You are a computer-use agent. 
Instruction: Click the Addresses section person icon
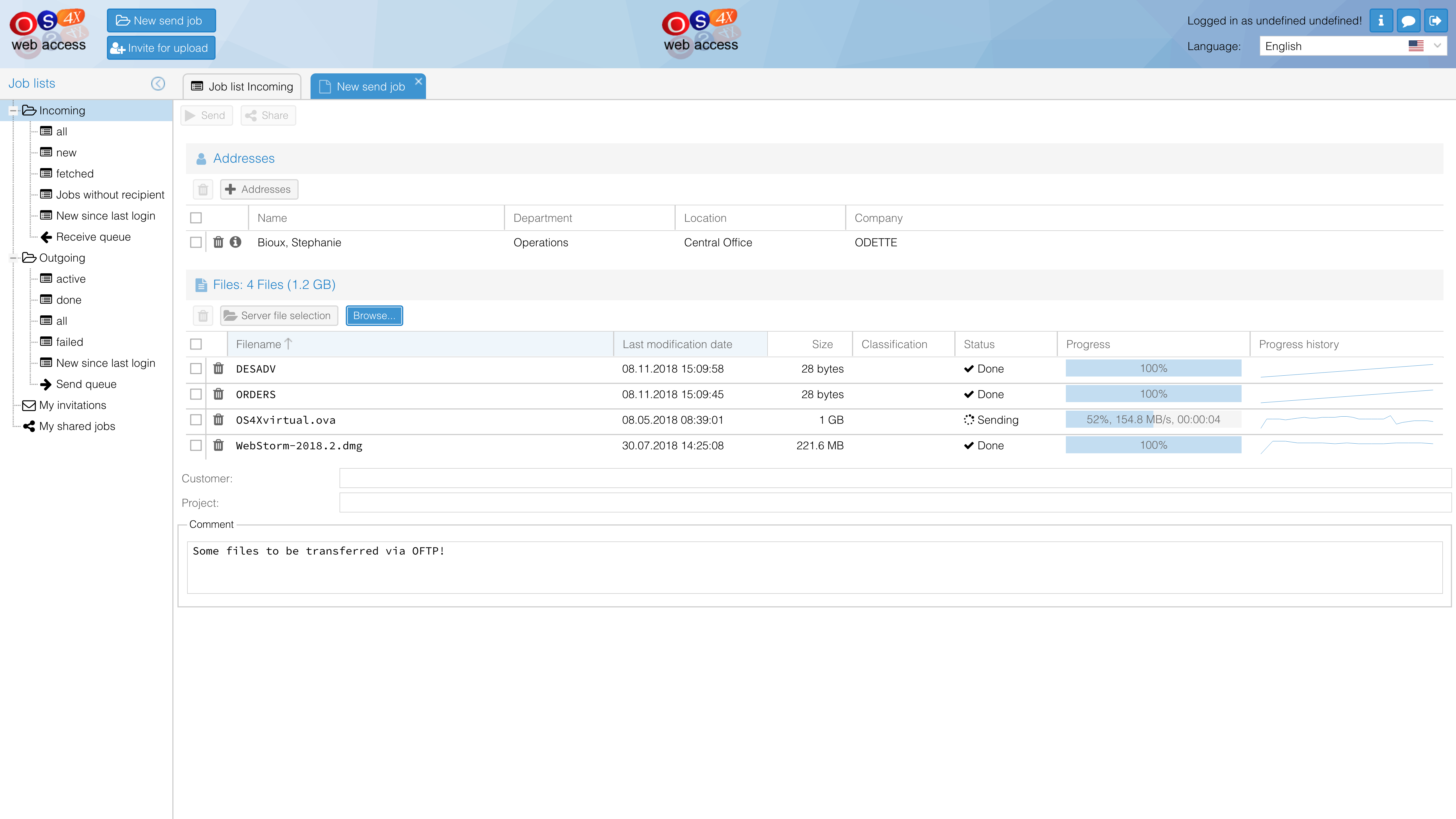pos(201,159)
